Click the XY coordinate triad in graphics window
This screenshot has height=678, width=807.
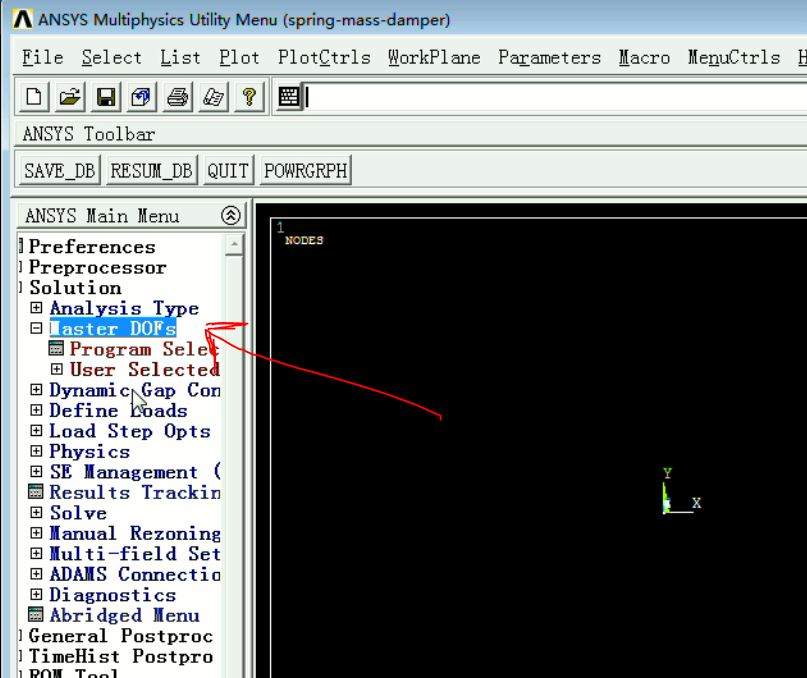pos(680,492)
